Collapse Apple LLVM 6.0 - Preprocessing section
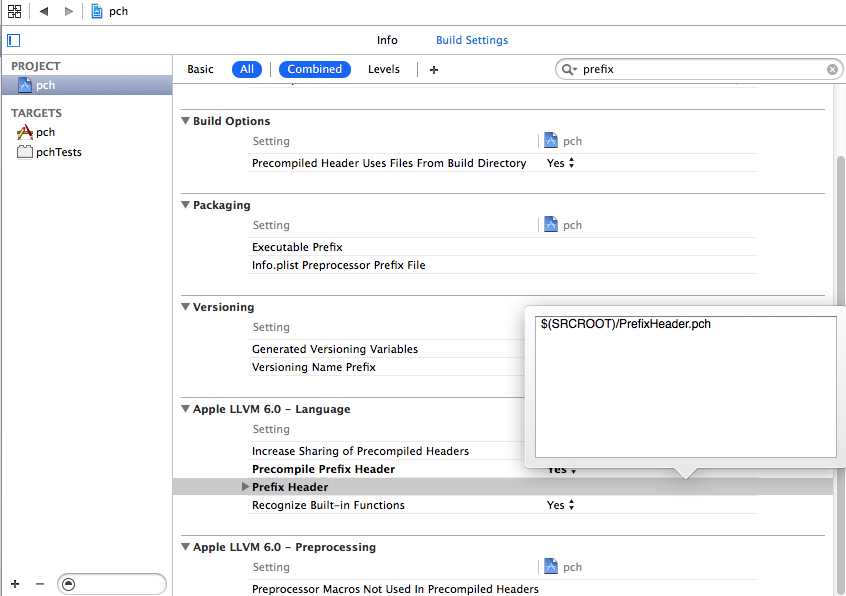This screenshot has width=846, height=596. tap(185, 547)
